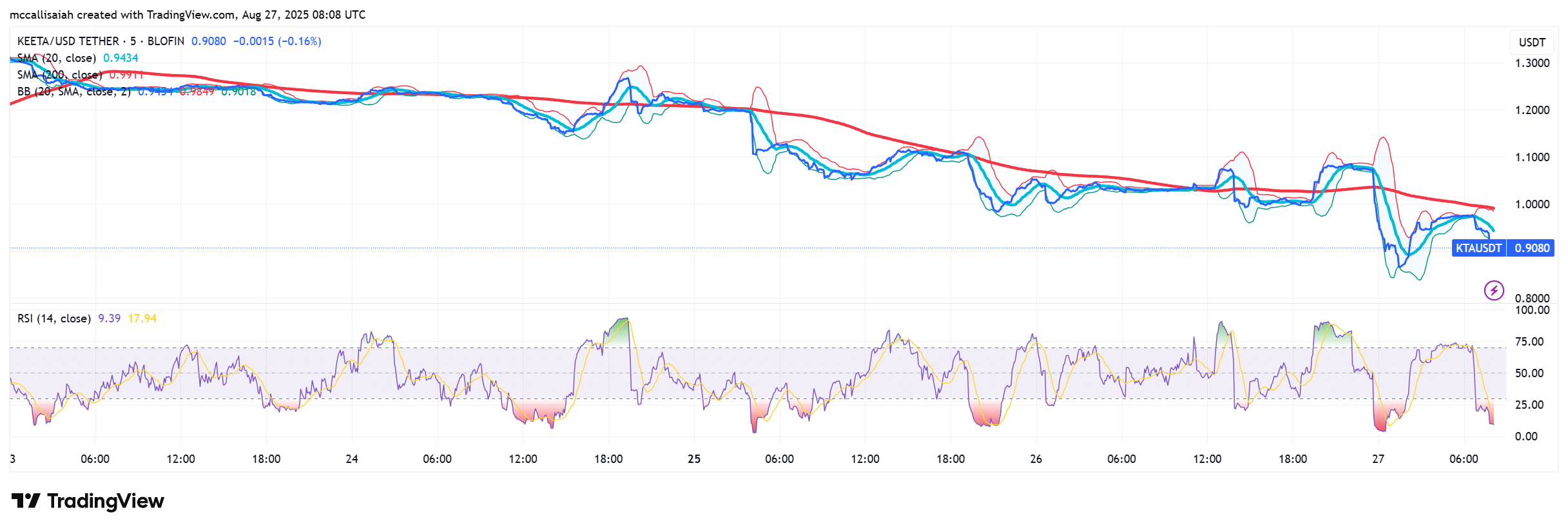Click the 1.3000 price scale label
1568x530 pixels.
coord(1532,63)
